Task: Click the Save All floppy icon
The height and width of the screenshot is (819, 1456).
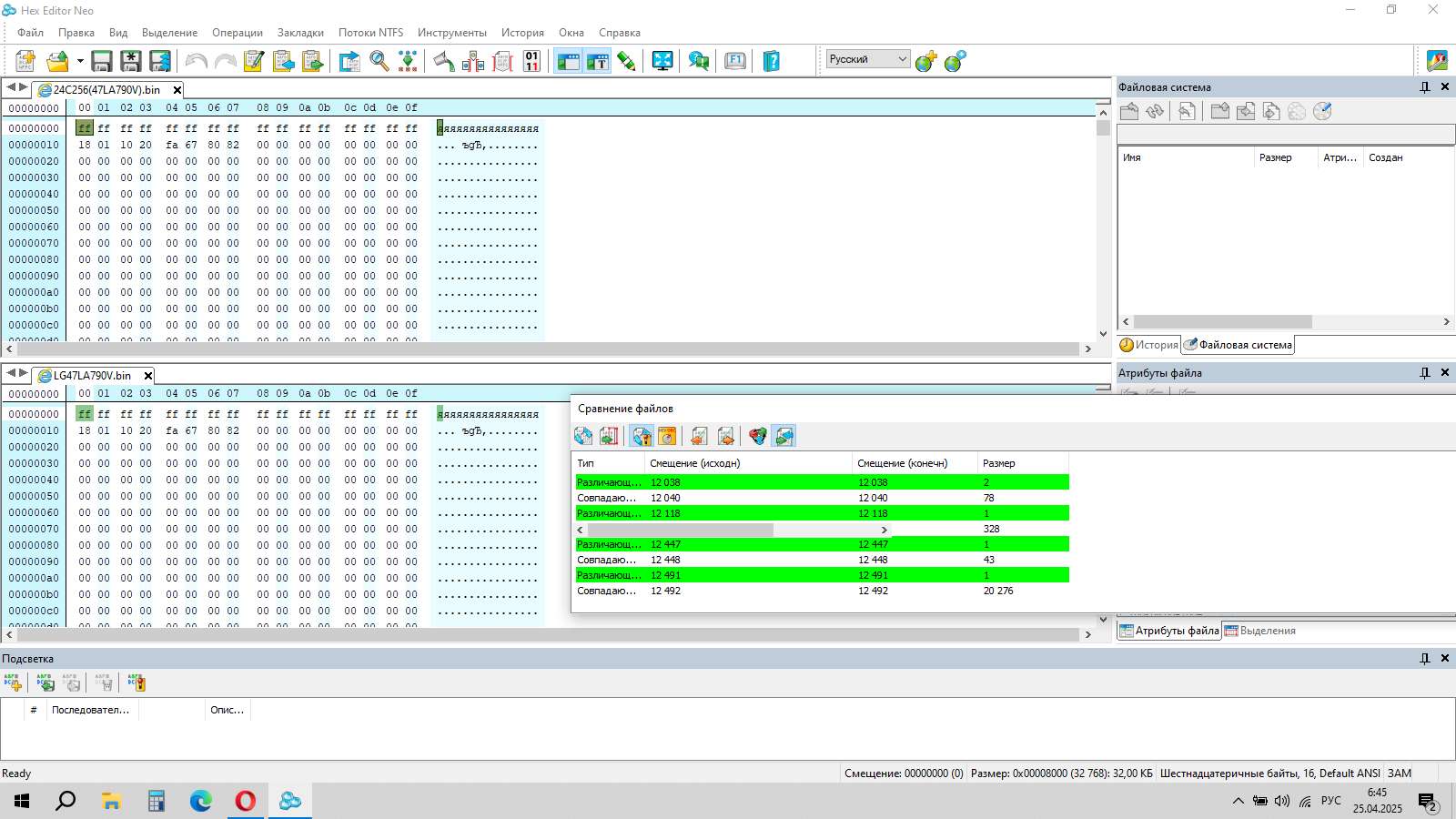Action: point(160,61)
